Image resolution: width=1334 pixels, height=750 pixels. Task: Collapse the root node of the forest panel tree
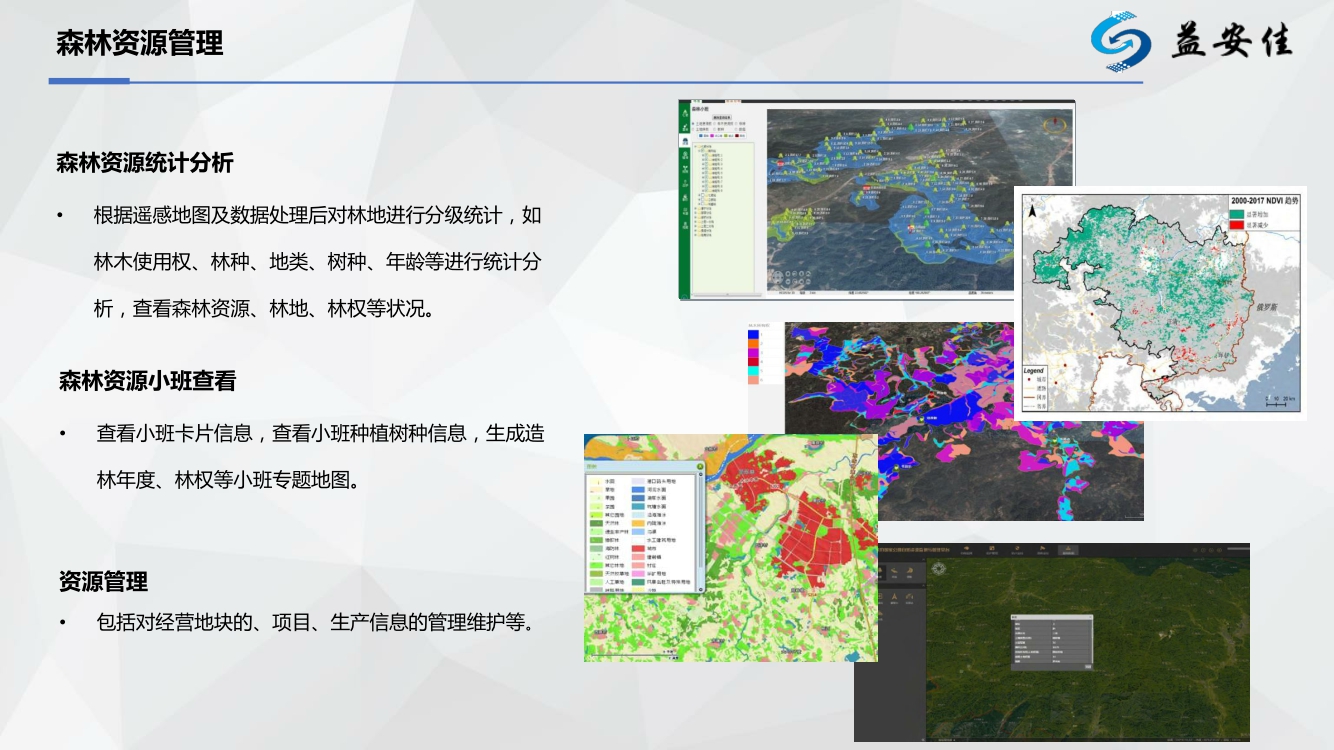695,146
